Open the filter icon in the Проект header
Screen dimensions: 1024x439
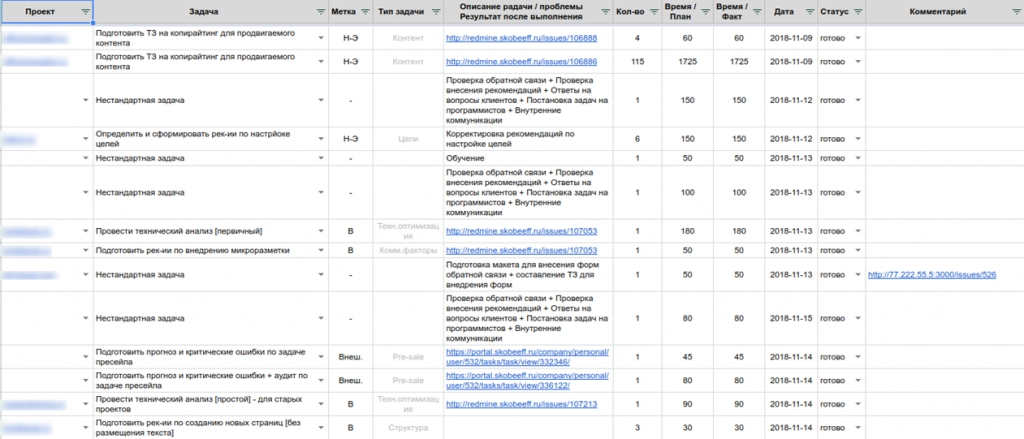[86, 12]
